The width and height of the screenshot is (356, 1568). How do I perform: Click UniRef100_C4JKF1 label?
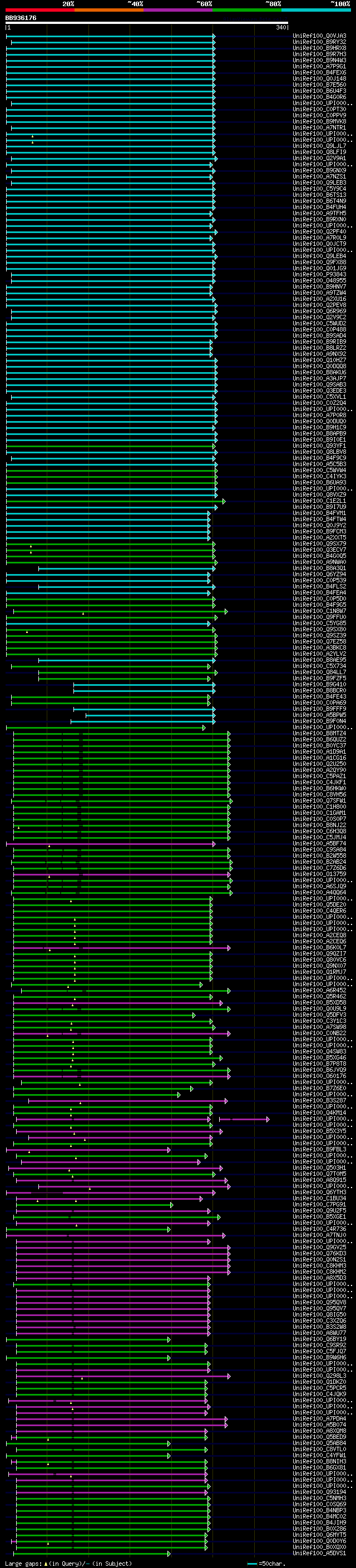point(319,782)
